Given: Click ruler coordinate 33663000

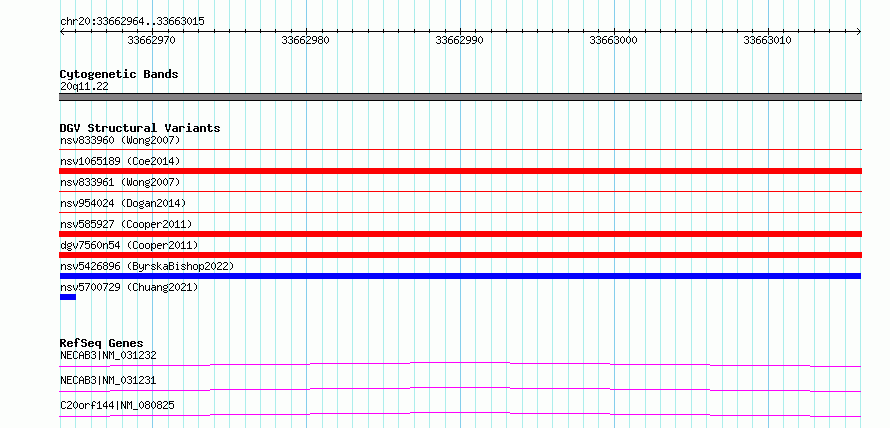Looking at the screenshot, I should click(x=614, y=40).
